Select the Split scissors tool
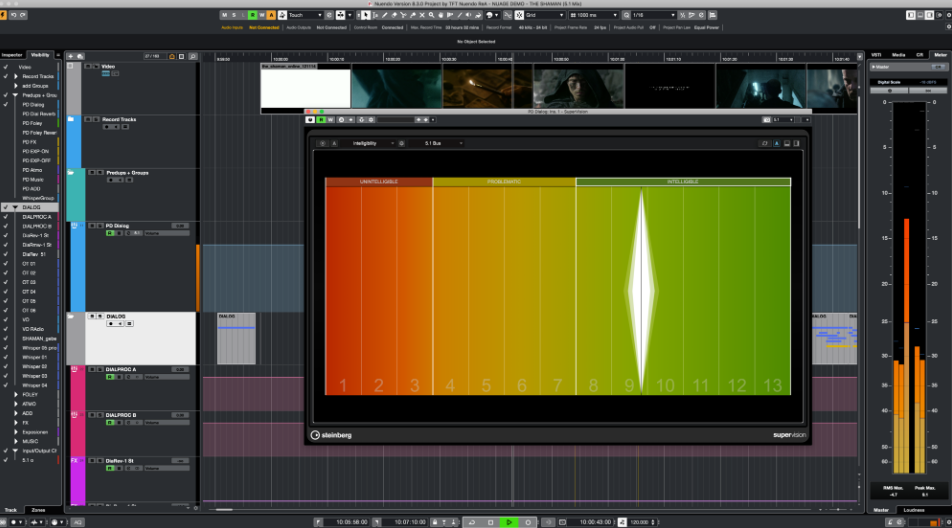Screen dimensions: 952x528 [403, 15]
